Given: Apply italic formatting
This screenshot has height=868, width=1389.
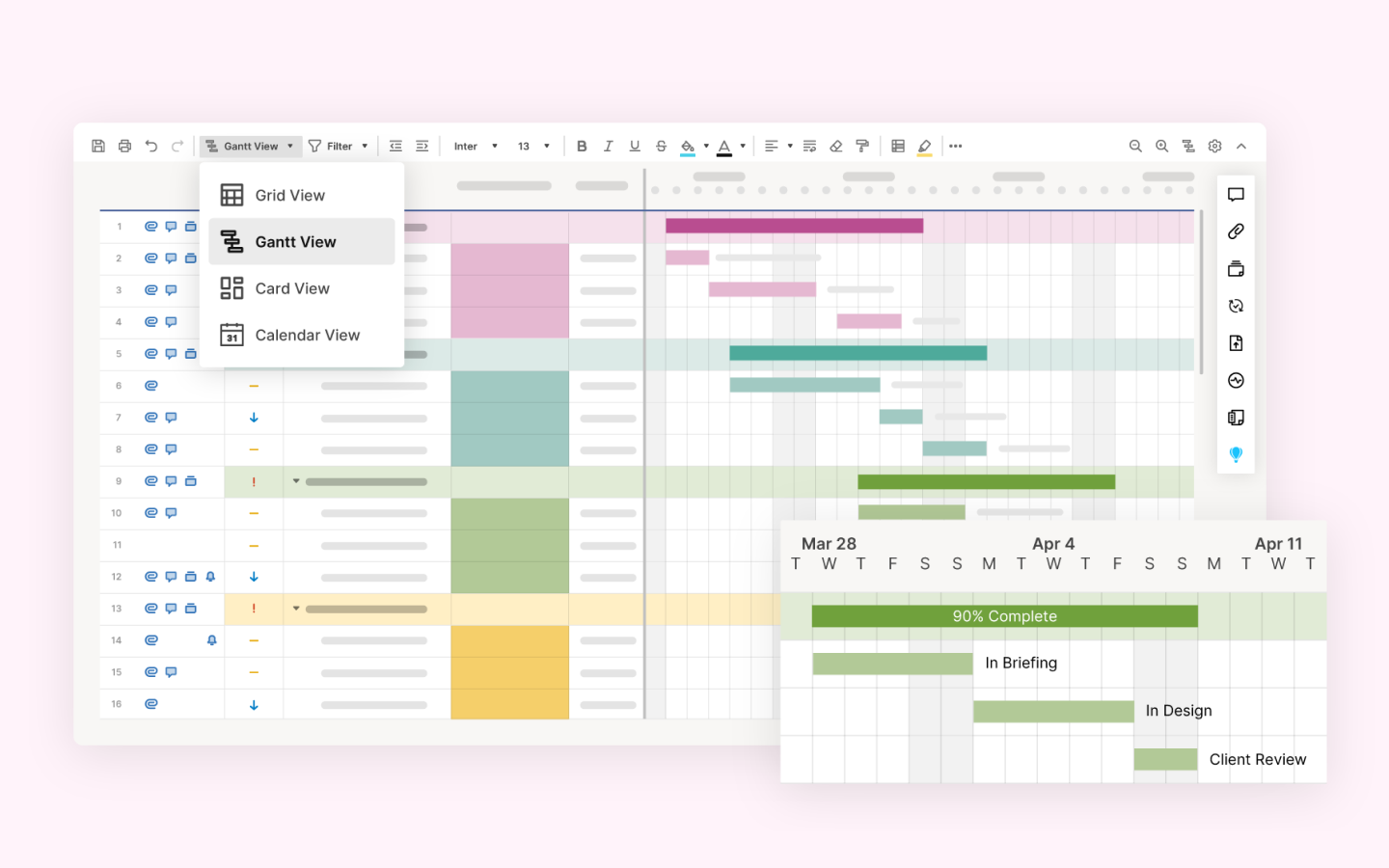Looking at the screenshot, I should pos(609,146).
